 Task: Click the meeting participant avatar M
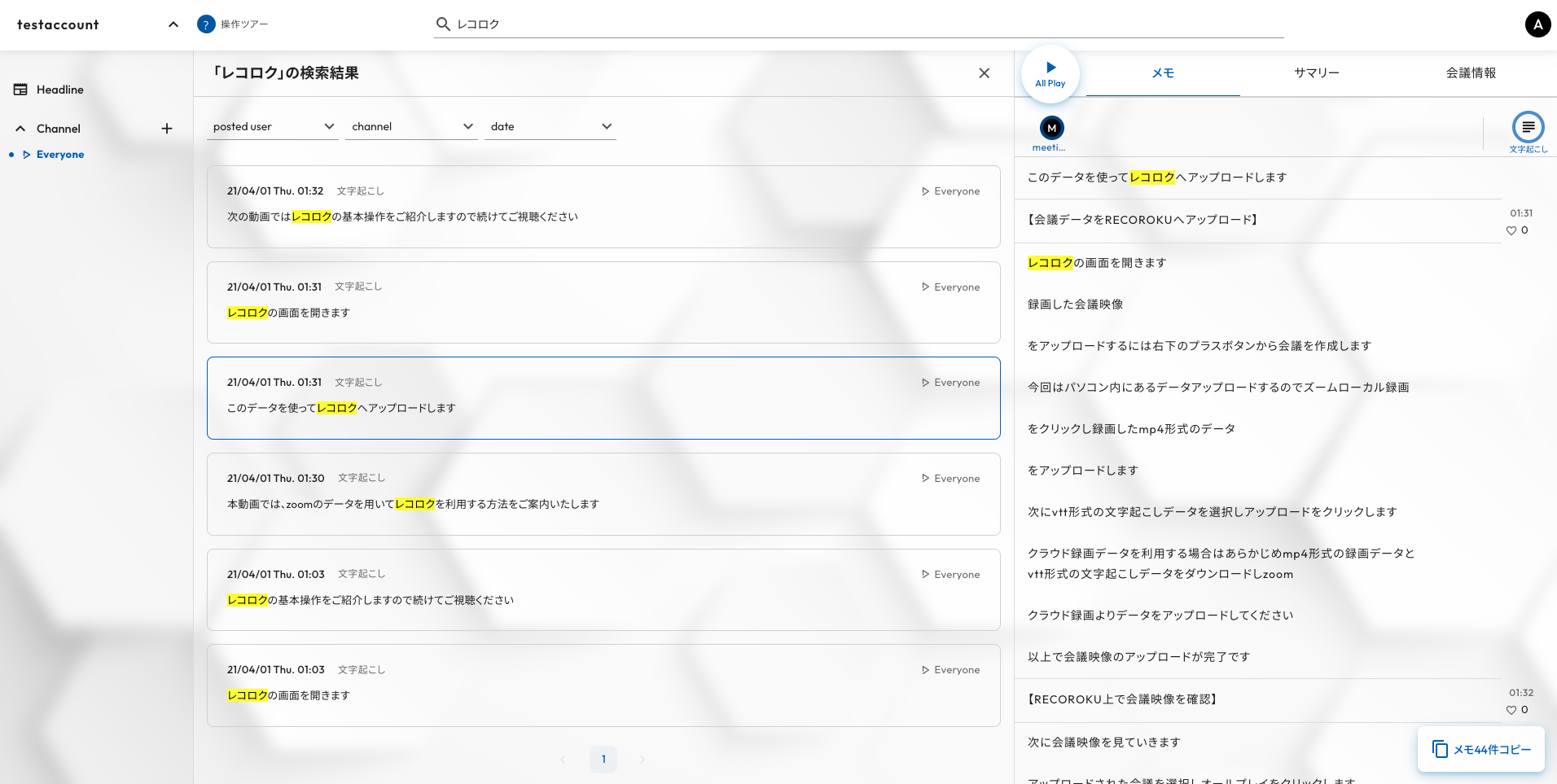click(1052, 128)
